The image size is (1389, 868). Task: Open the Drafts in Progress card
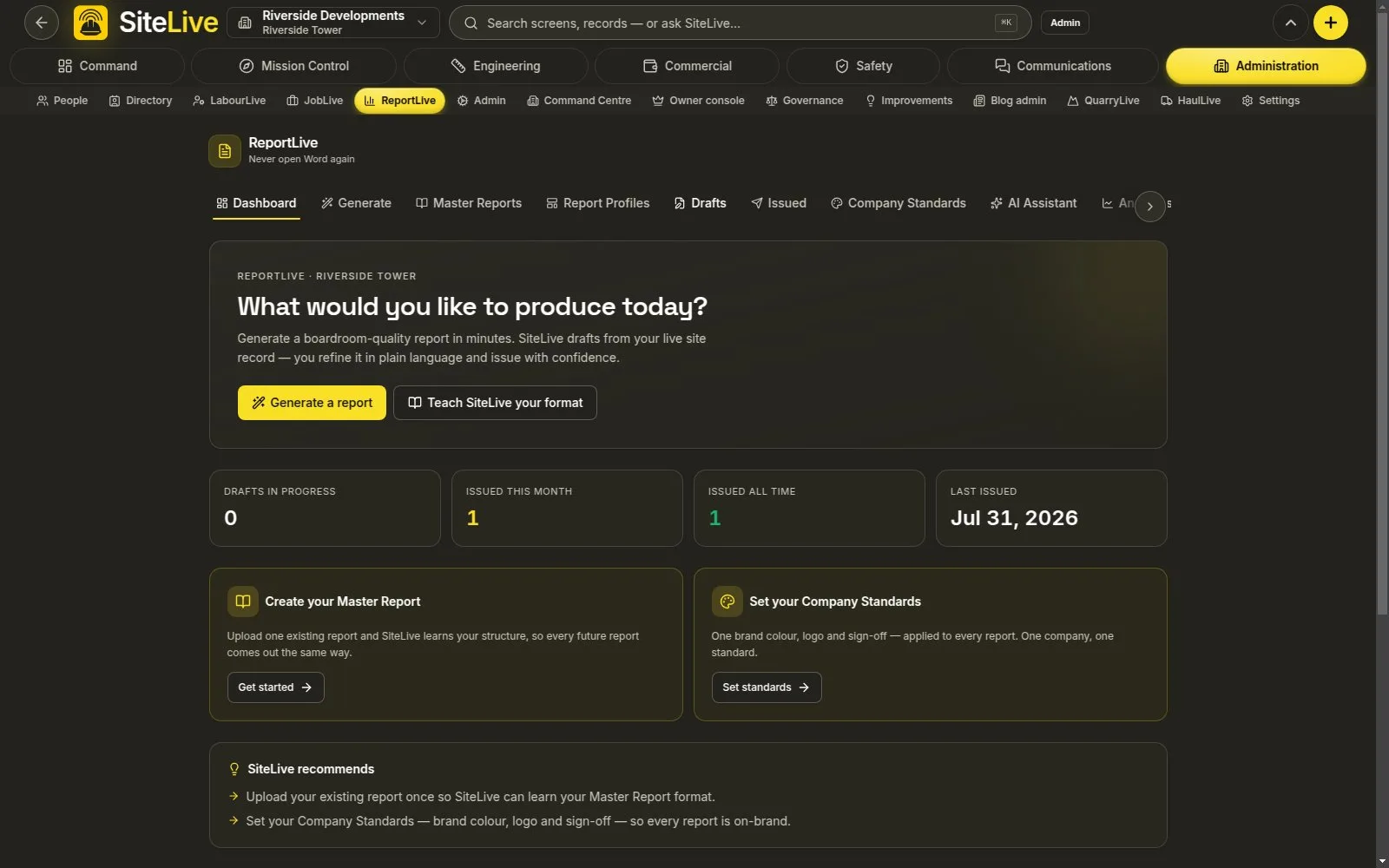[x=325, y=508]
